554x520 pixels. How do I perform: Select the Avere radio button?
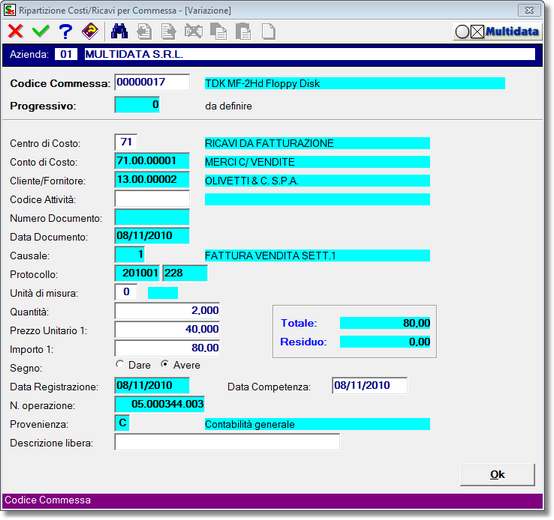coord(165,364)
